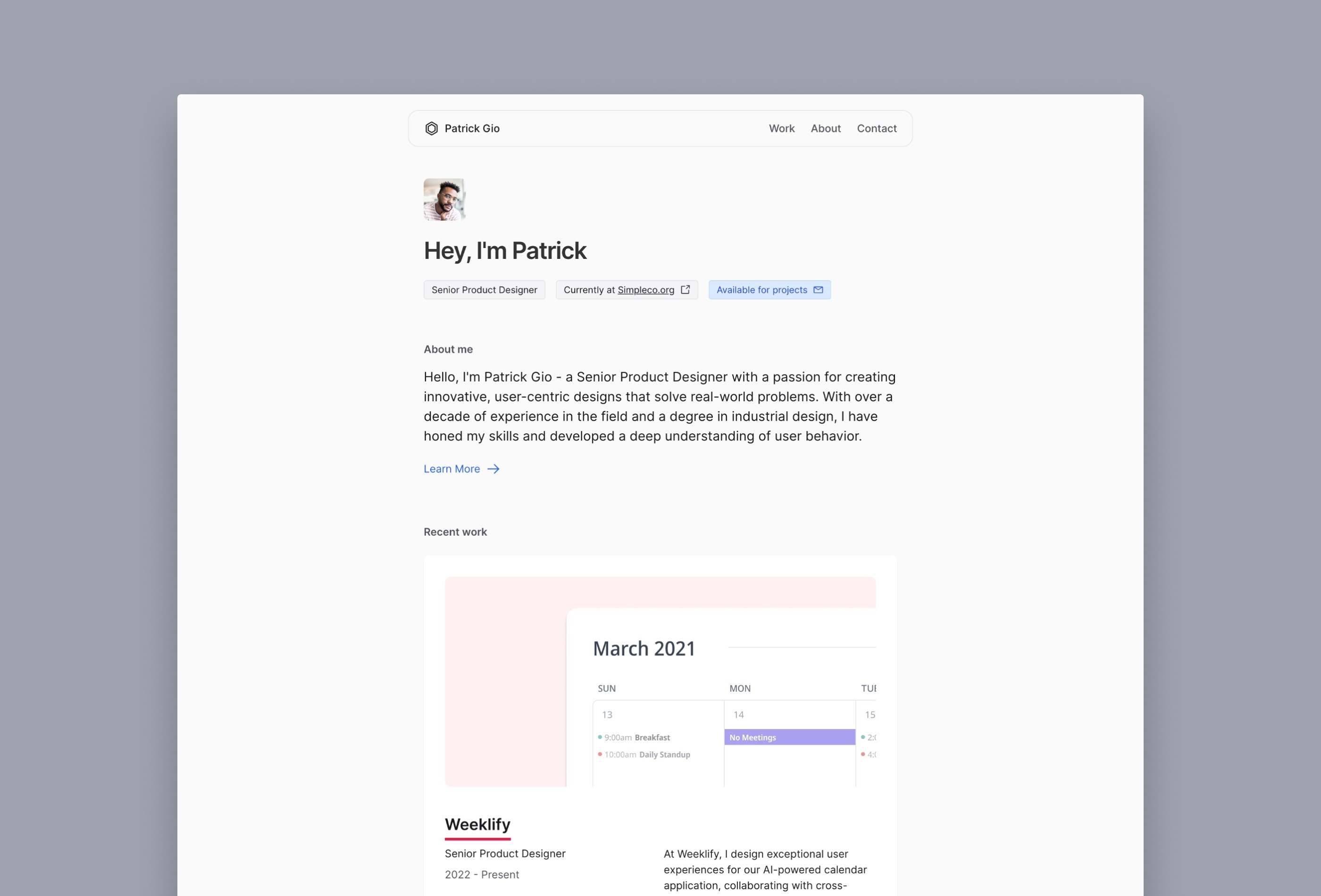This screenshot has width=1321, height=896.
Task: Click the profile avatar image
Action: (443, 199)
